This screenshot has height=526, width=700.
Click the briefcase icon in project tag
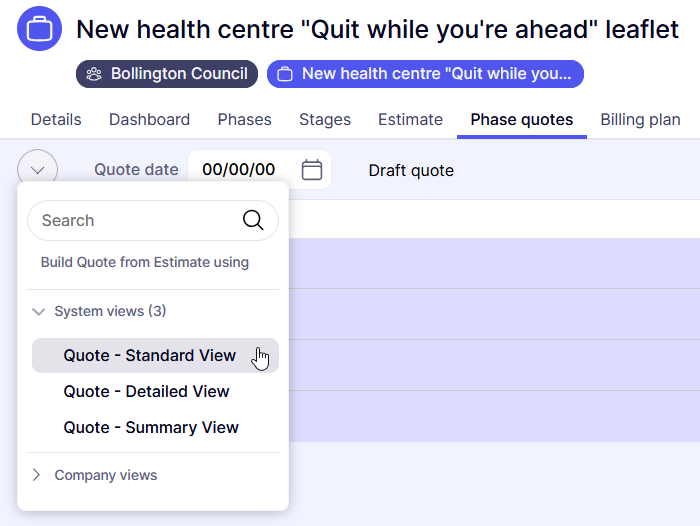[x=285, y=74]
